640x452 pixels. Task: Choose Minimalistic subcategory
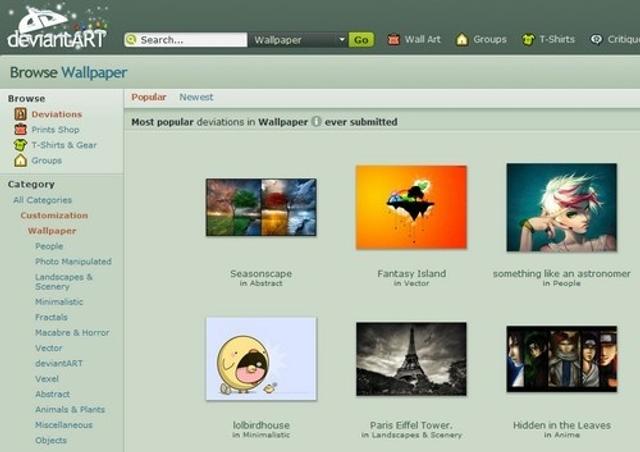click(x=59, y=302)
